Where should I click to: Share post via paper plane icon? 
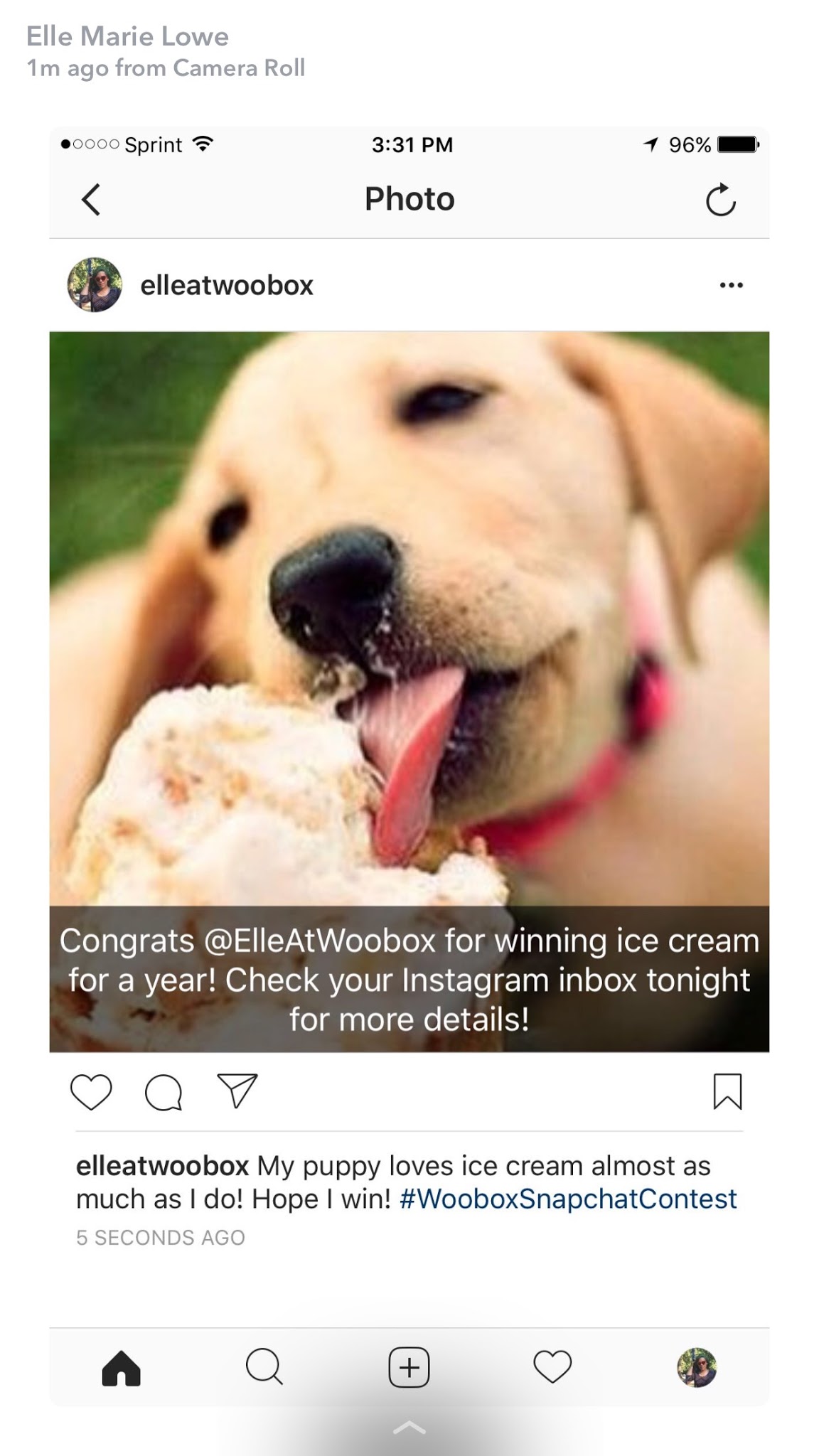[237, 1091]
